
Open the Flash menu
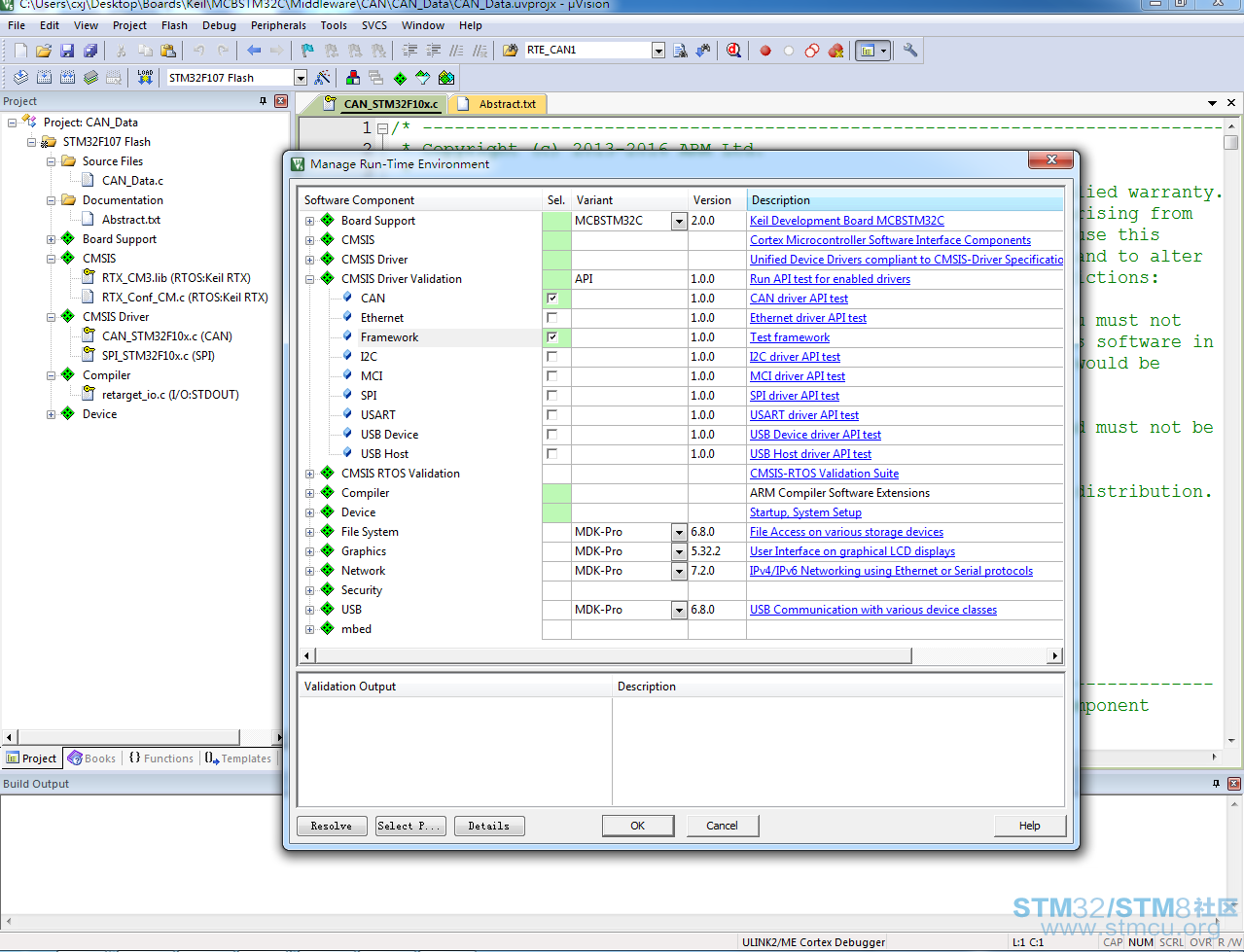pyautogui.click(x=174, y=25)
